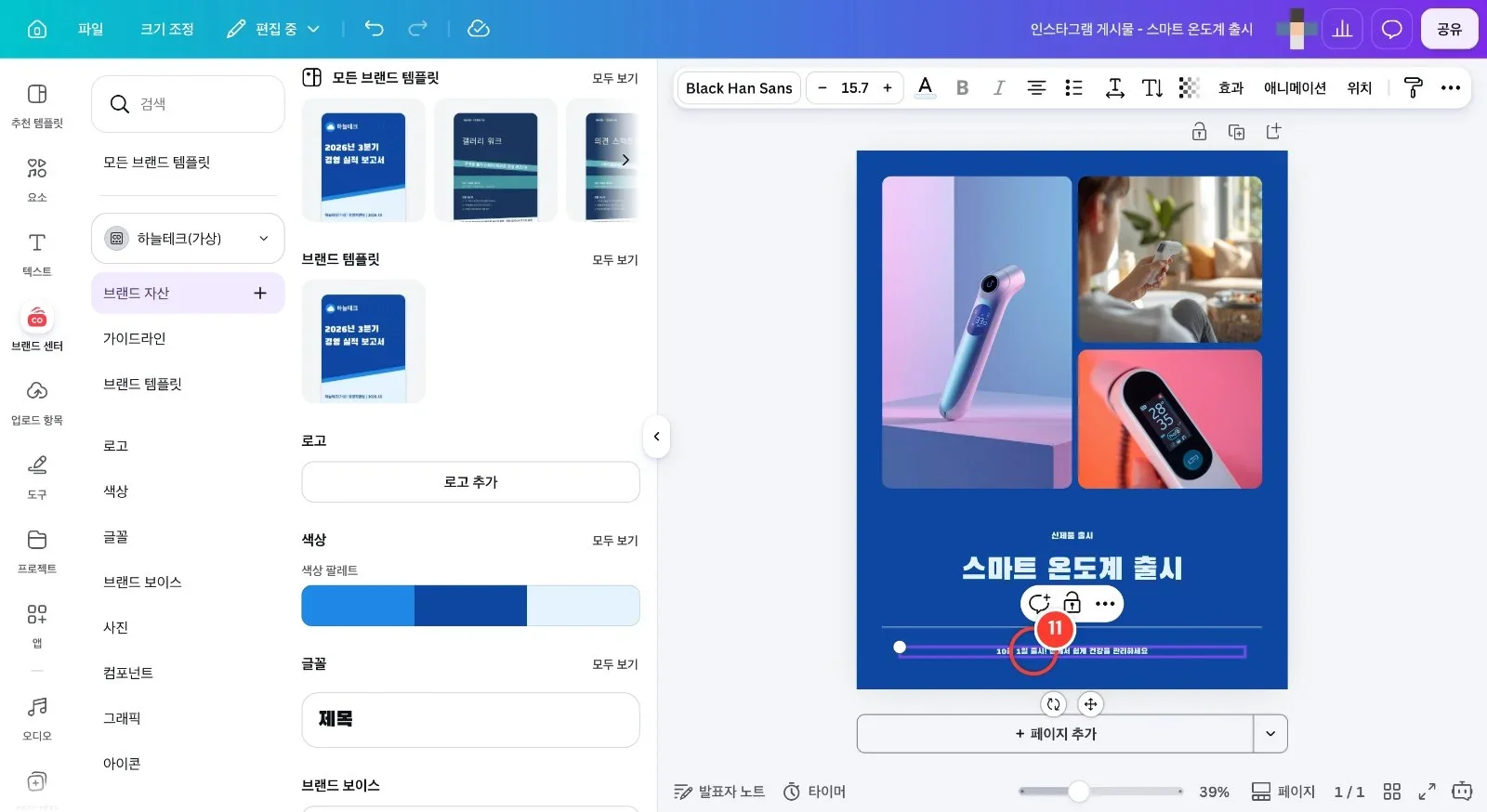Open the Black Han Sans font dropdown

pyautogui.click(x=739, y=87)
